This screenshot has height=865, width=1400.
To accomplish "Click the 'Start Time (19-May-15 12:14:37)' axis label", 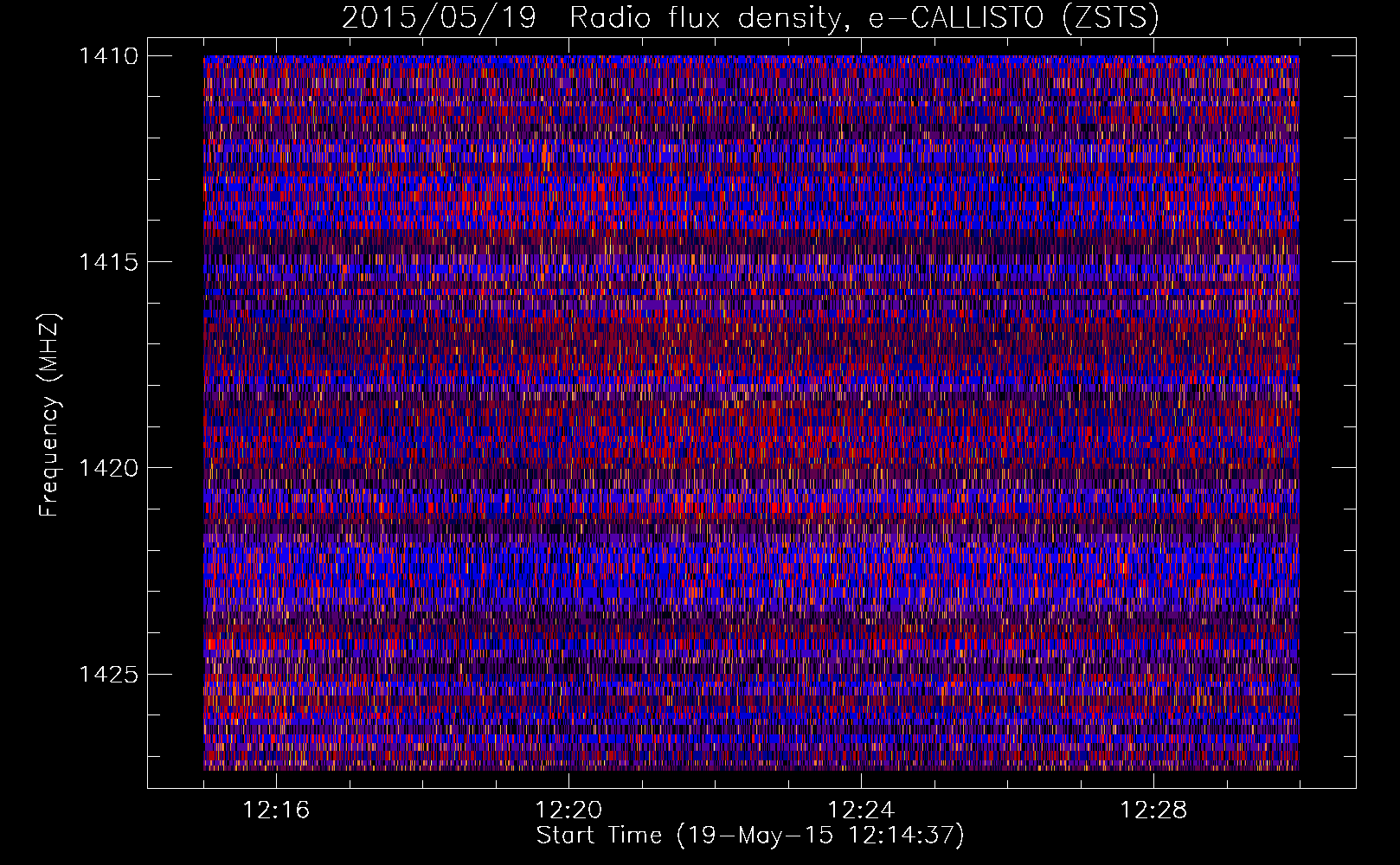I will pos(750,836).
